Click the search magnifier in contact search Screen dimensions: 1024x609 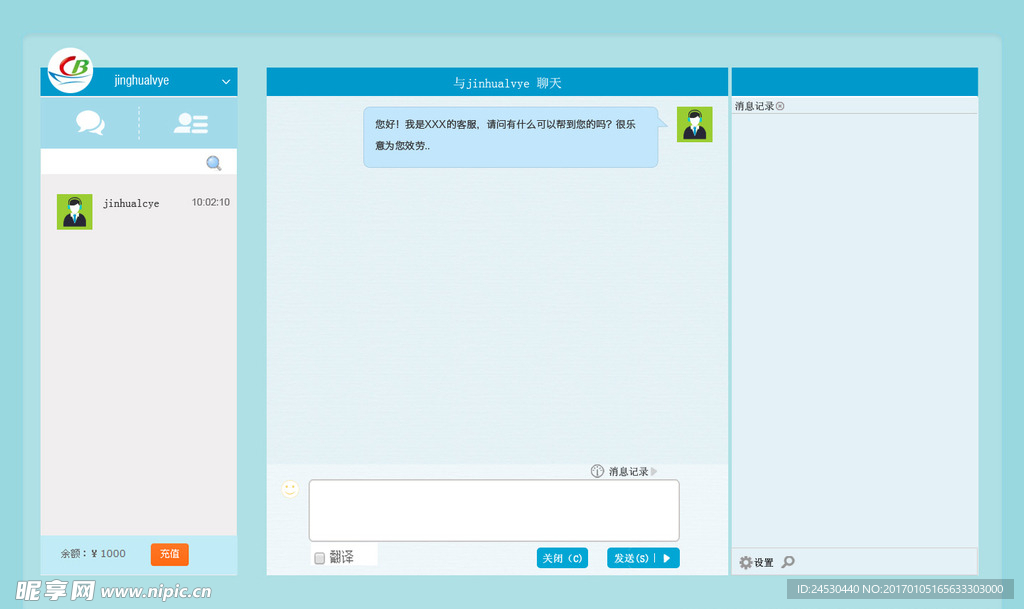click(x=213, y=163)
